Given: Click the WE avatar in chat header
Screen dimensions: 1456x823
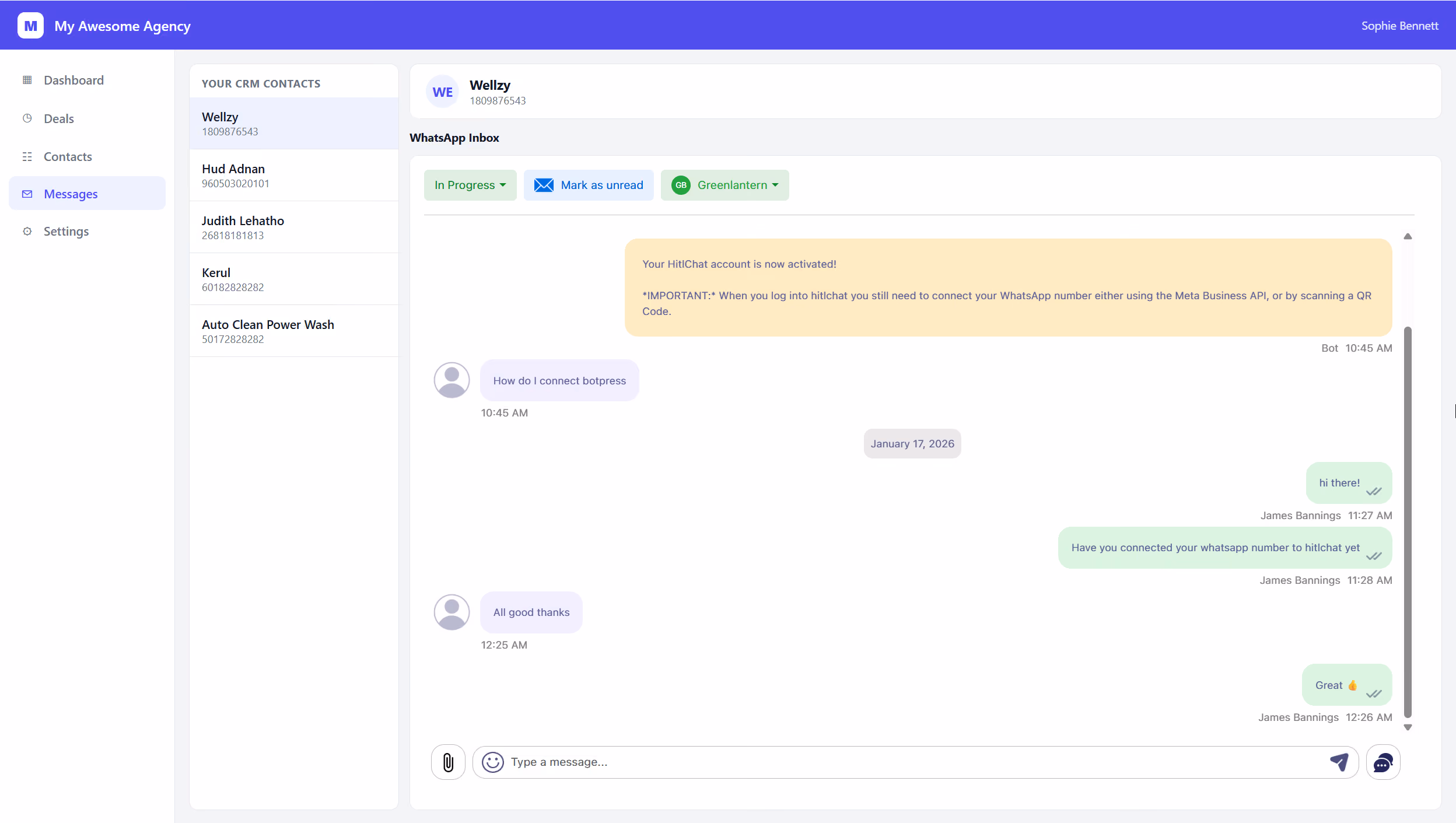Looking at the screenshot, I should pos(443,92).
